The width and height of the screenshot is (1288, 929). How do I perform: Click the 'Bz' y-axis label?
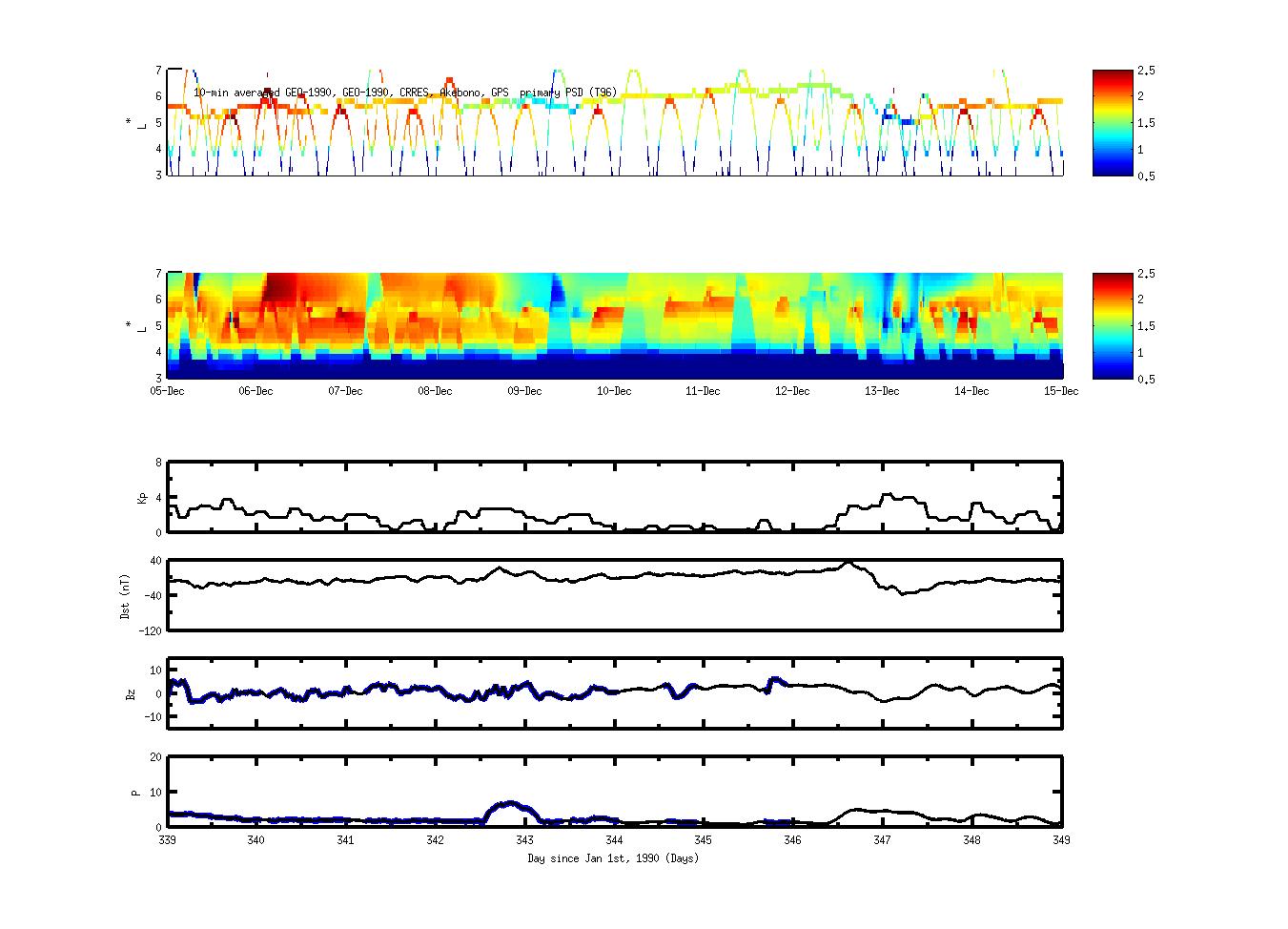click(131, 693)
